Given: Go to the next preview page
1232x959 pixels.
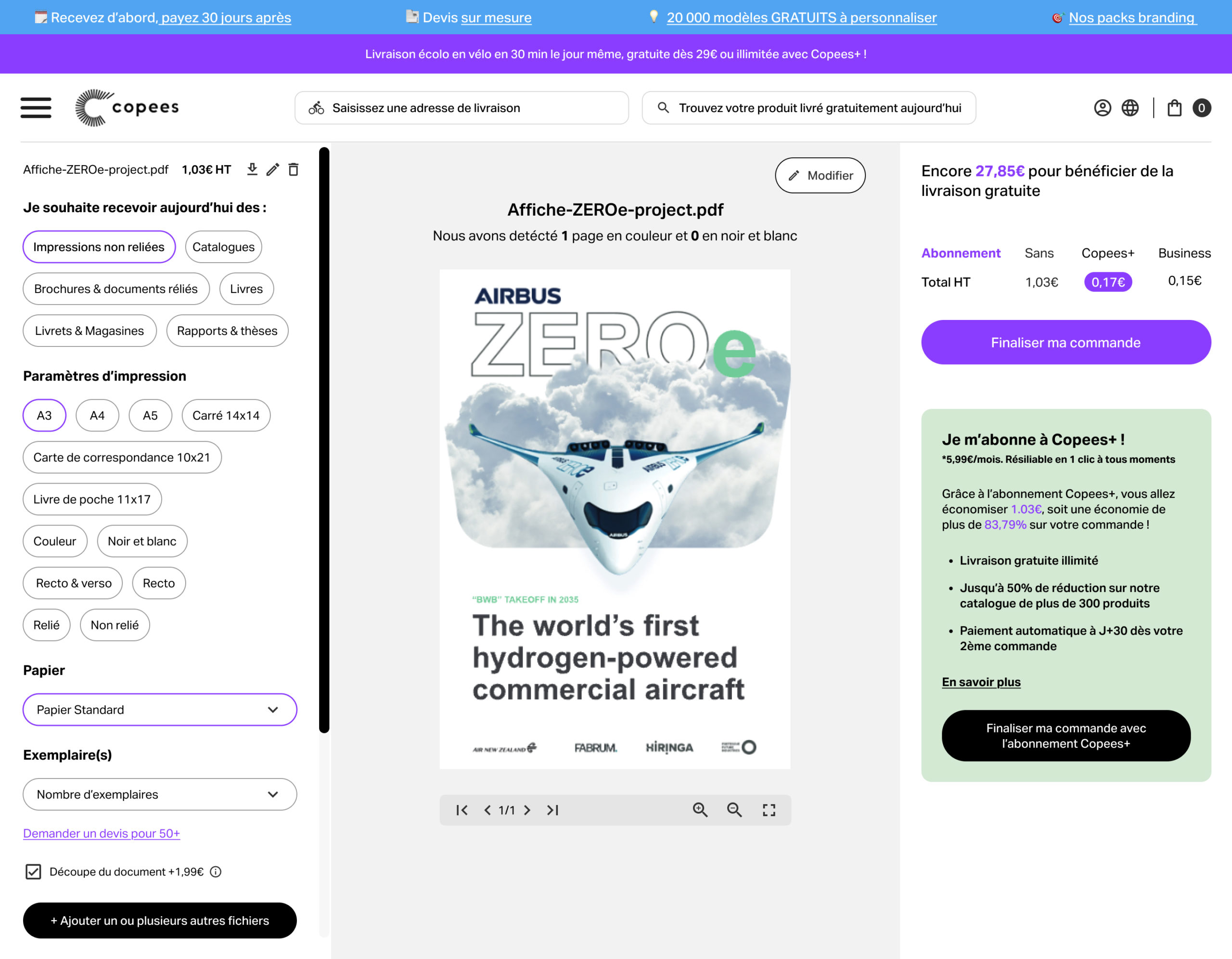Looking at the screenshot, I should pos(527,810).
